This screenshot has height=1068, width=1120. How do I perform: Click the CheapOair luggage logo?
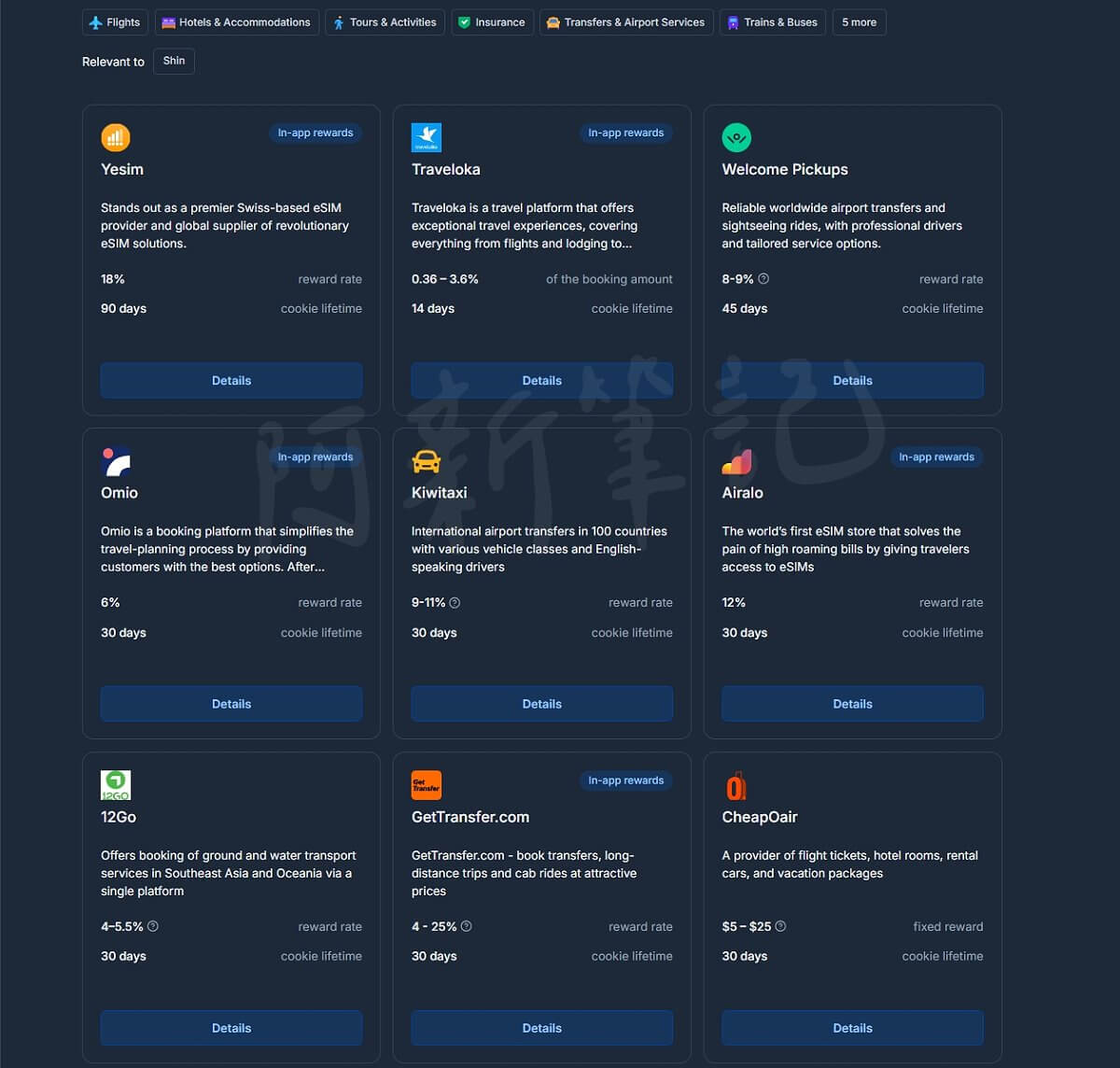[736, 785]
